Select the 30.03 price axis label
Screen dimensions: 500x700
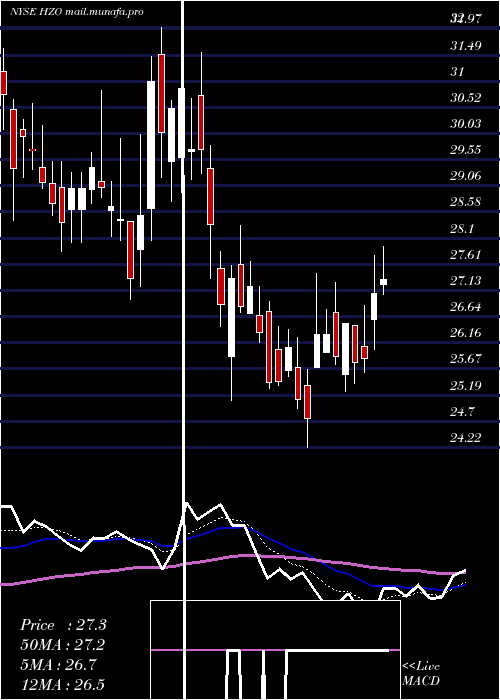coord(466,124)
